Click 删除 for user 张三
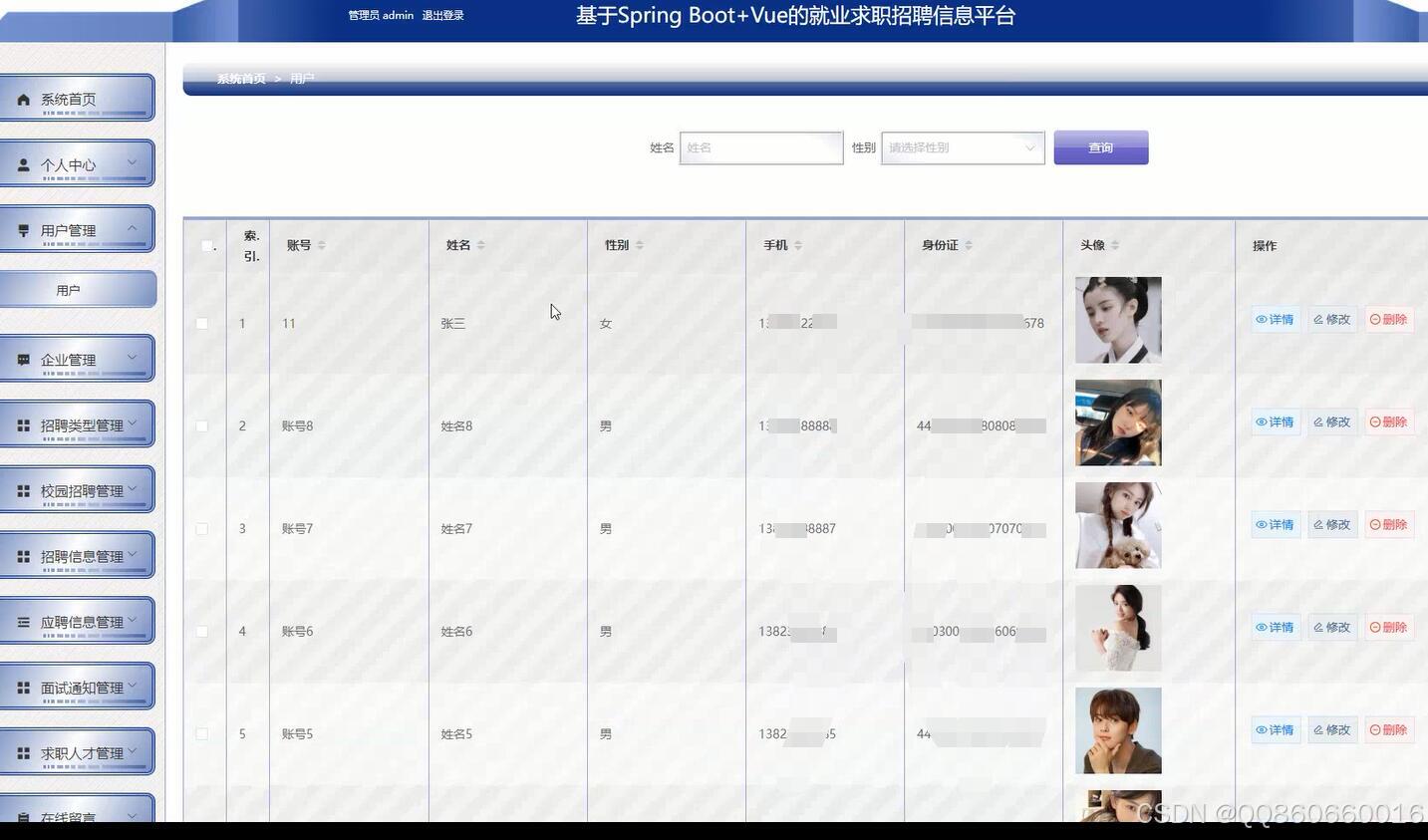 [1389, 320]
